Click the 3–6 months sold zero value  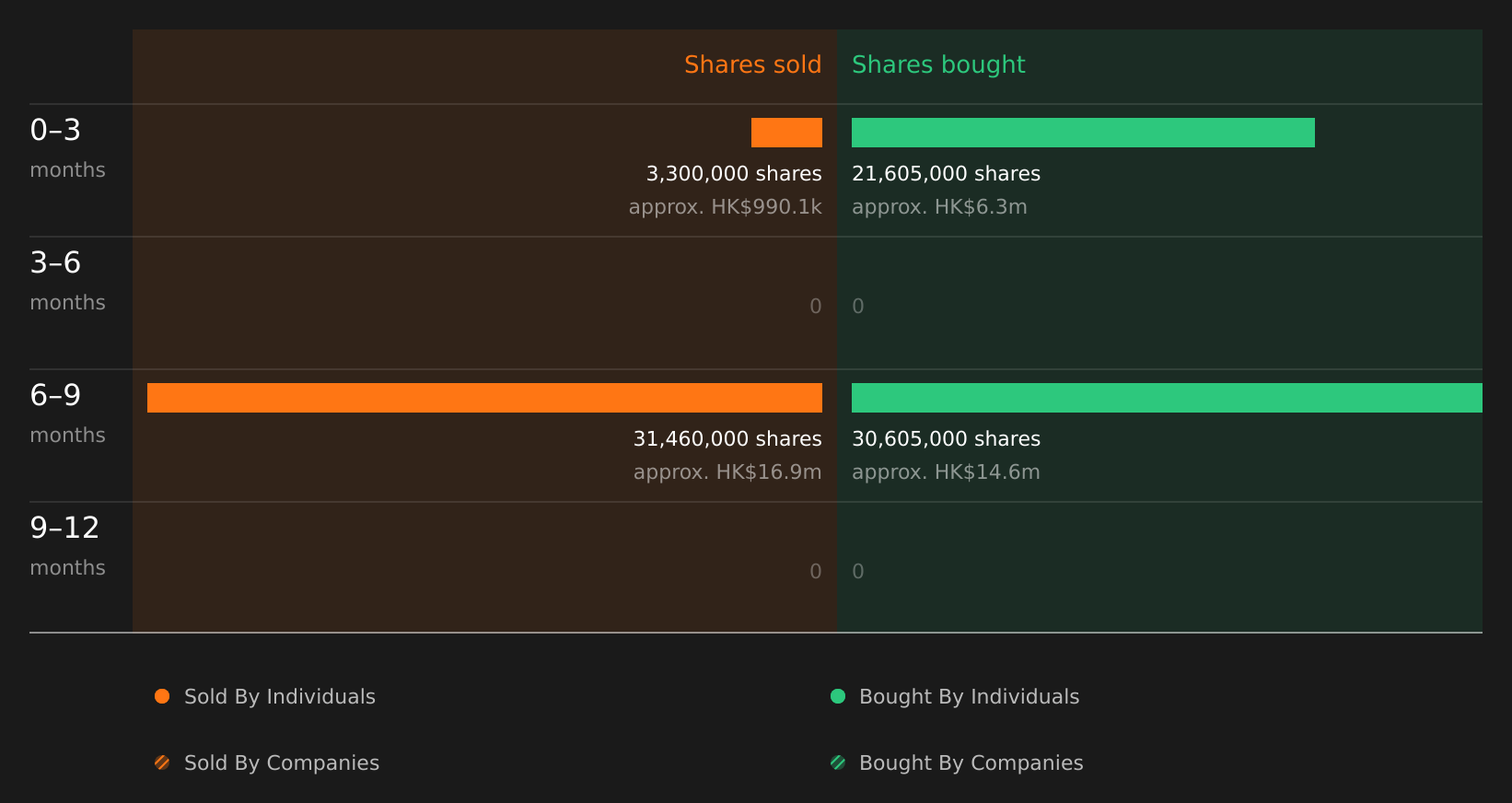(x=816, y=307)
